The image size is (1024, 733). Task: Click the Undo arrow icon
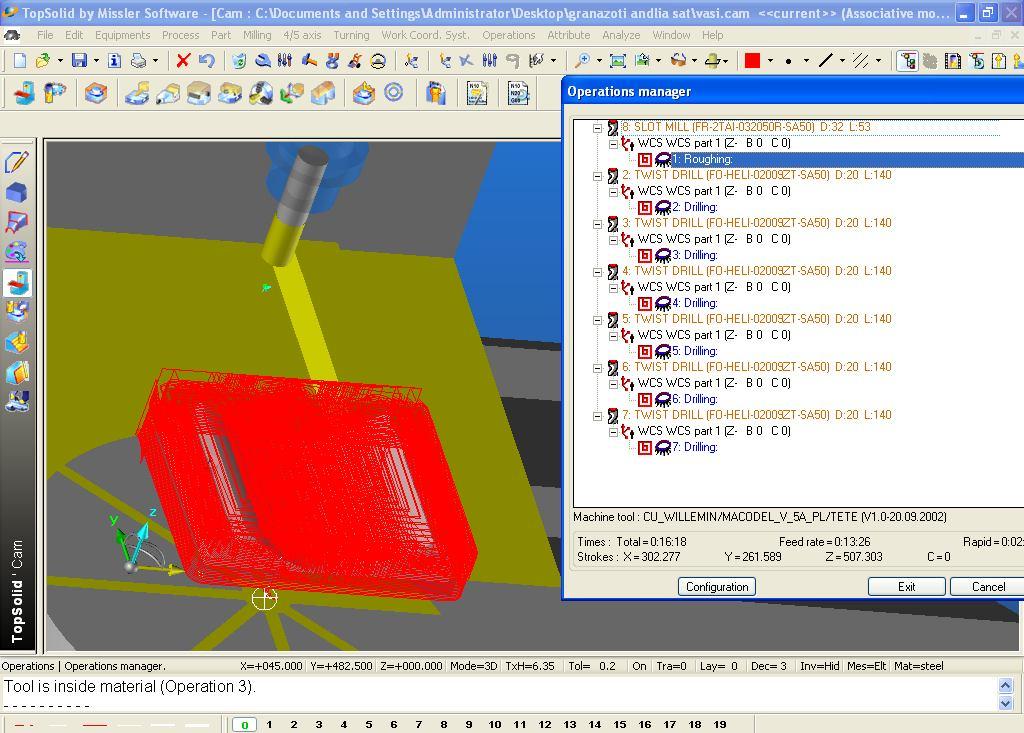(206, 61)
